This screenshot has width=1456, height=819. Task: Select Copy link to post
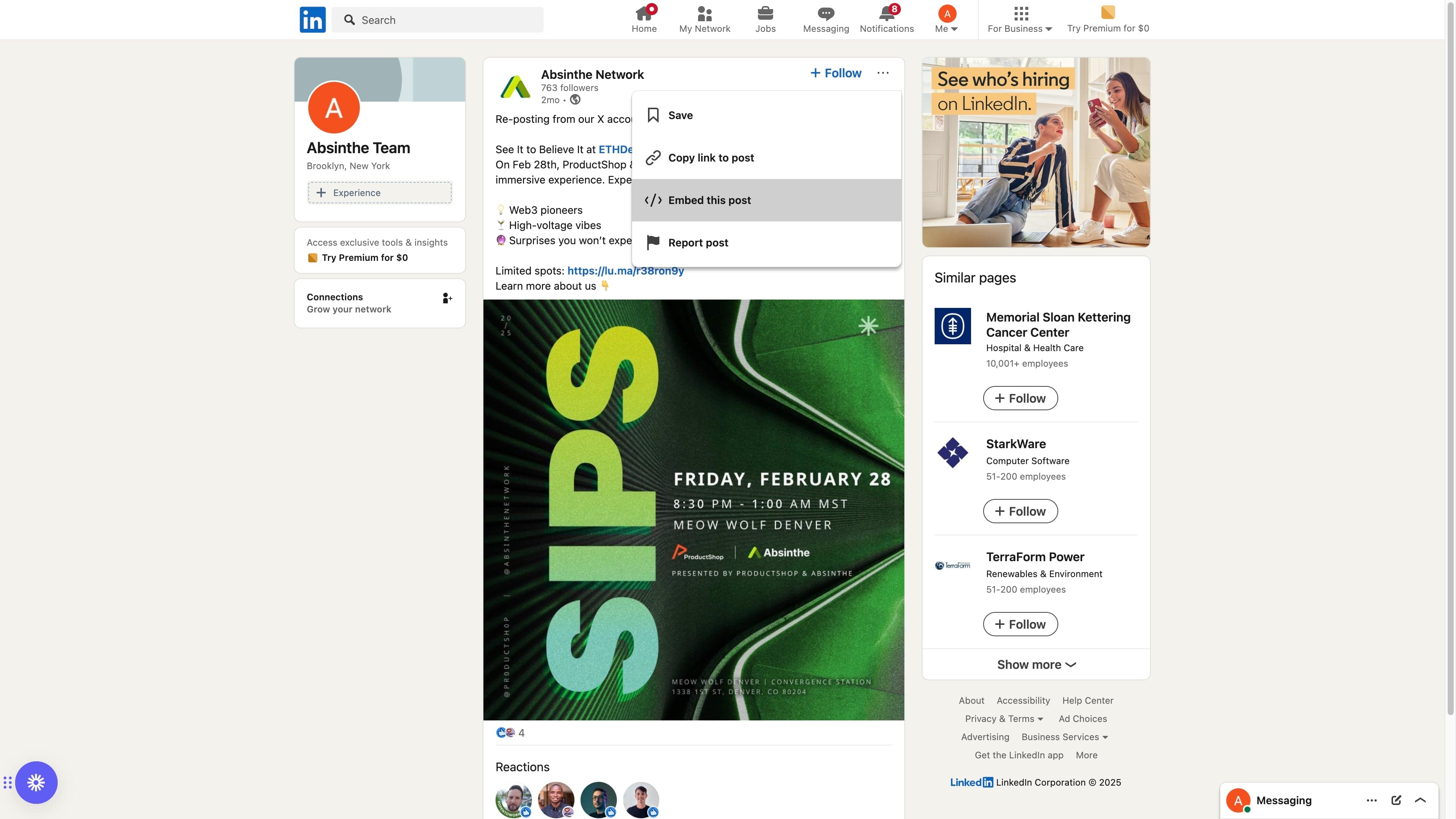[x=766, y=158]
